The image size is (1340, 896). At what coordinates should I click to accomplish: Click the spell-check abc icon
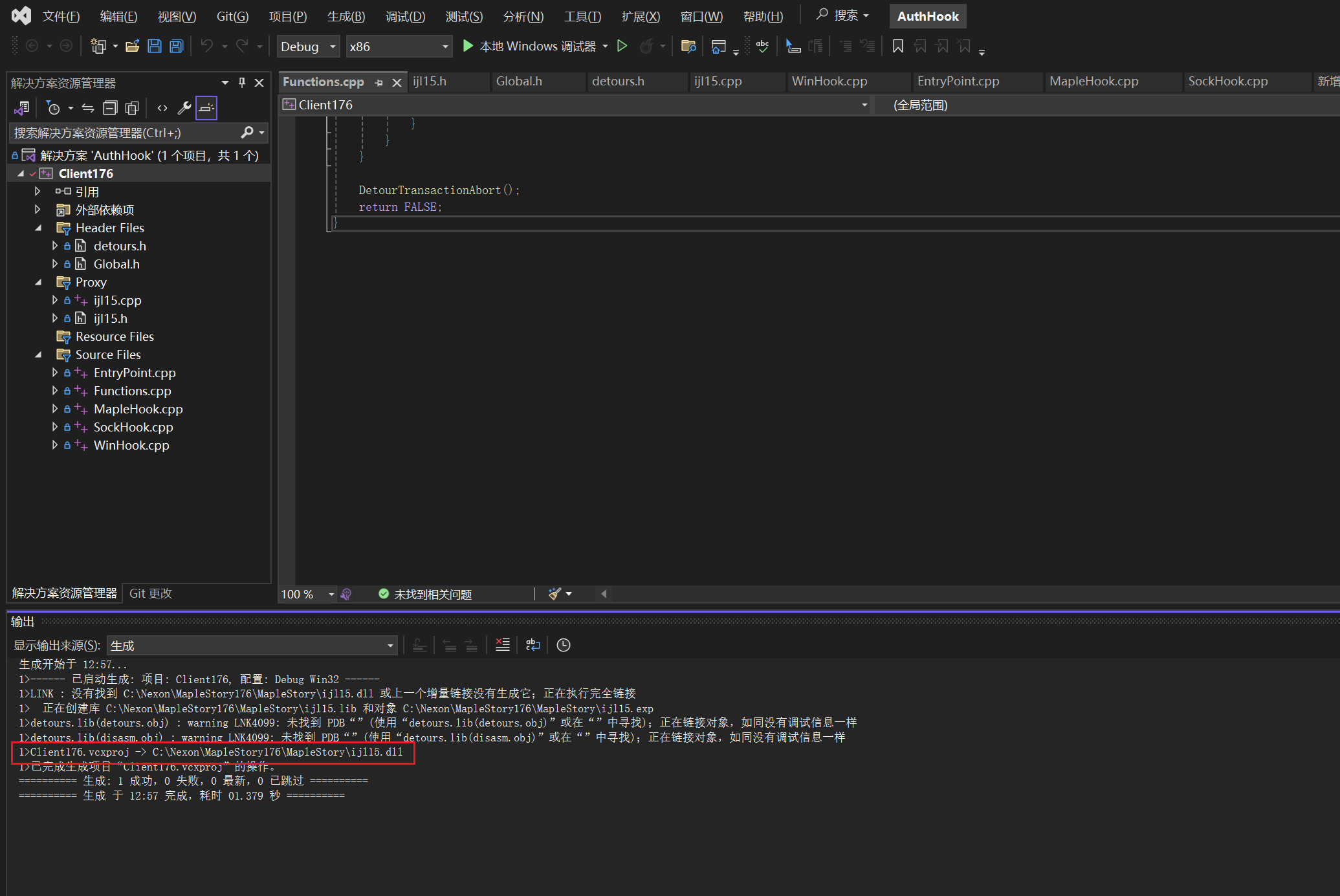pos(762,46)
